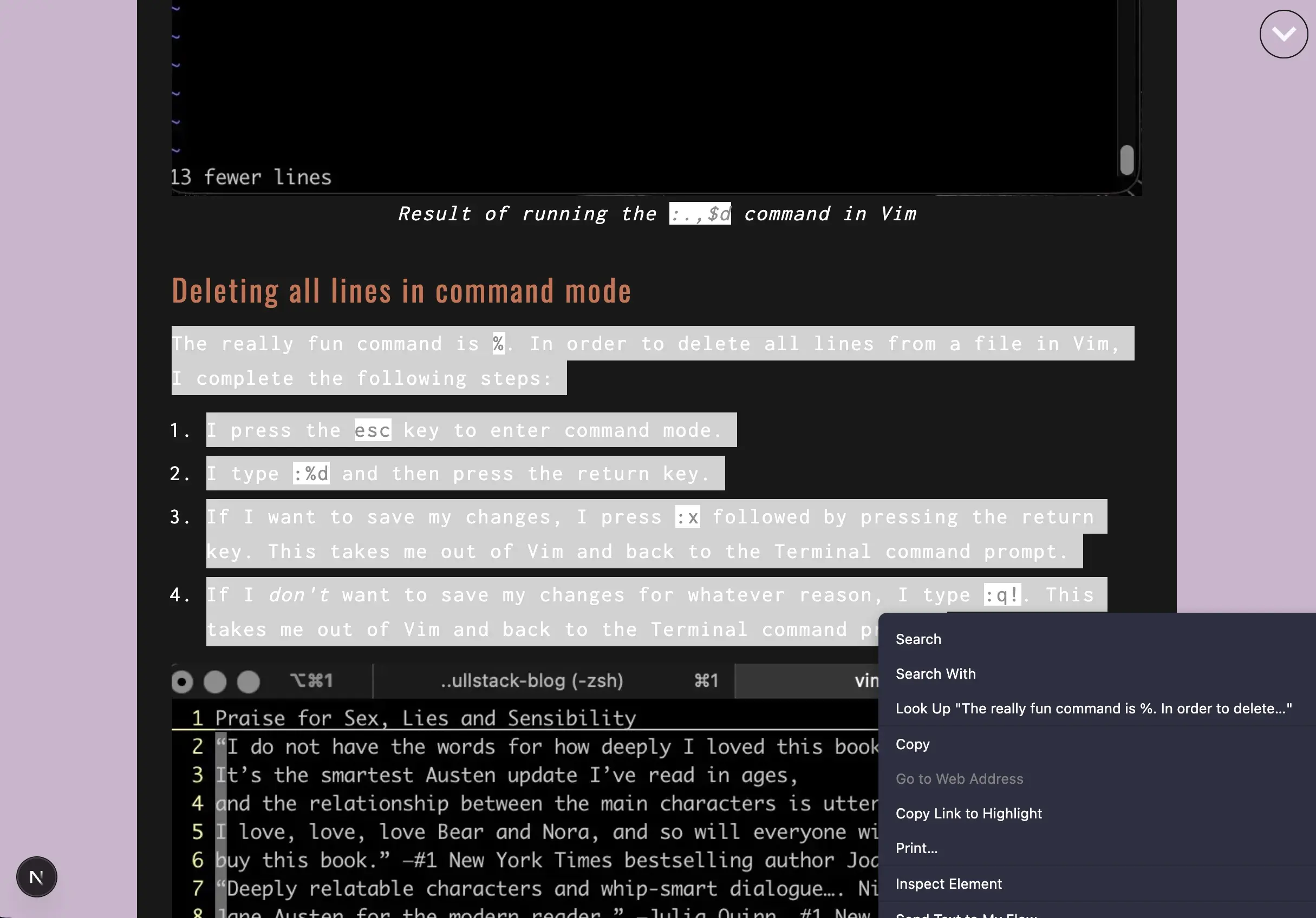Viewport: 1316px width, 918px height.
Task: Open Search With submenu
Action: [x=935, y=673]
